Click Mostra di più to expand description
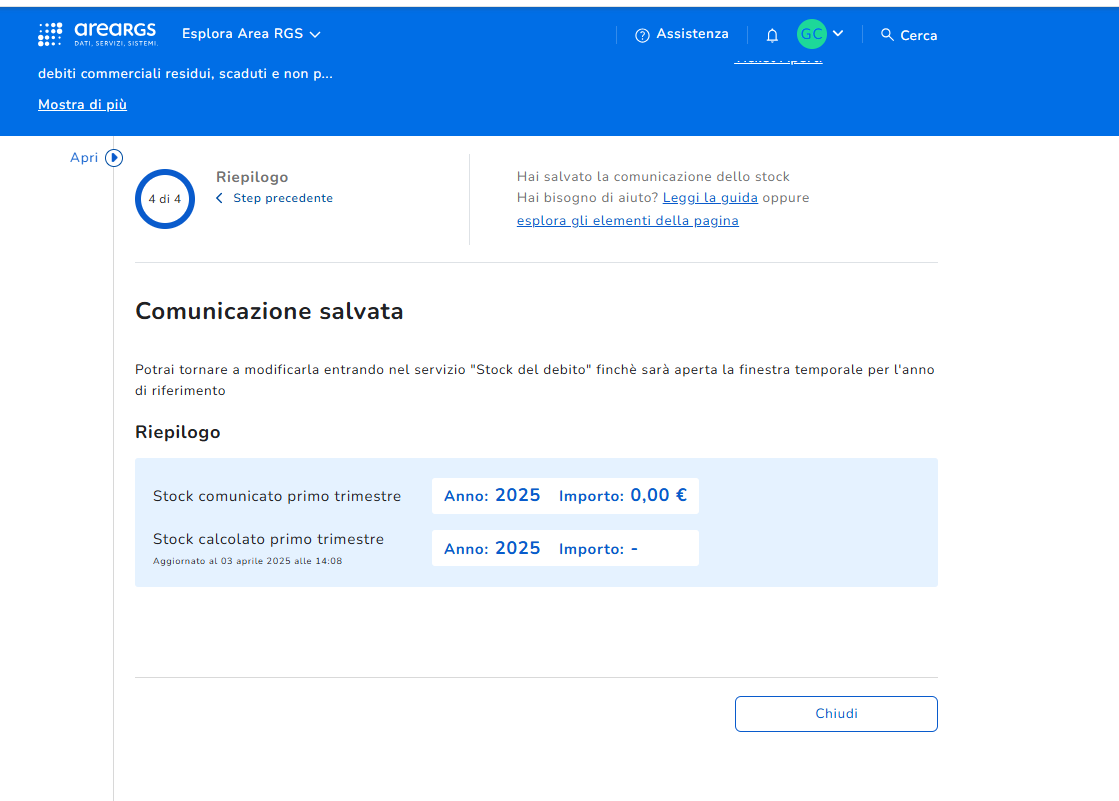The image size is (1119, 801). click(x=82, y=105)
